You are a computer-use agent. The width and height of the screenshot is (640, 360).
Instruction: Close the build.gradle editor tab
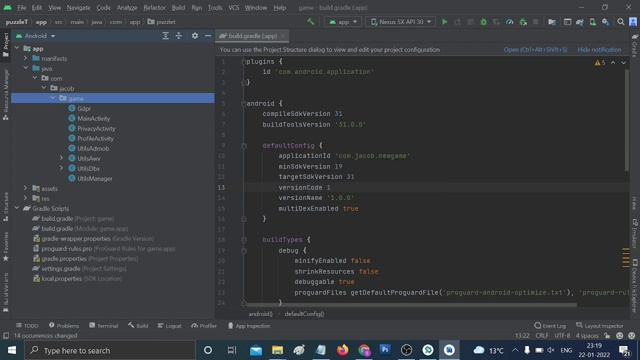tap(283, 36)
